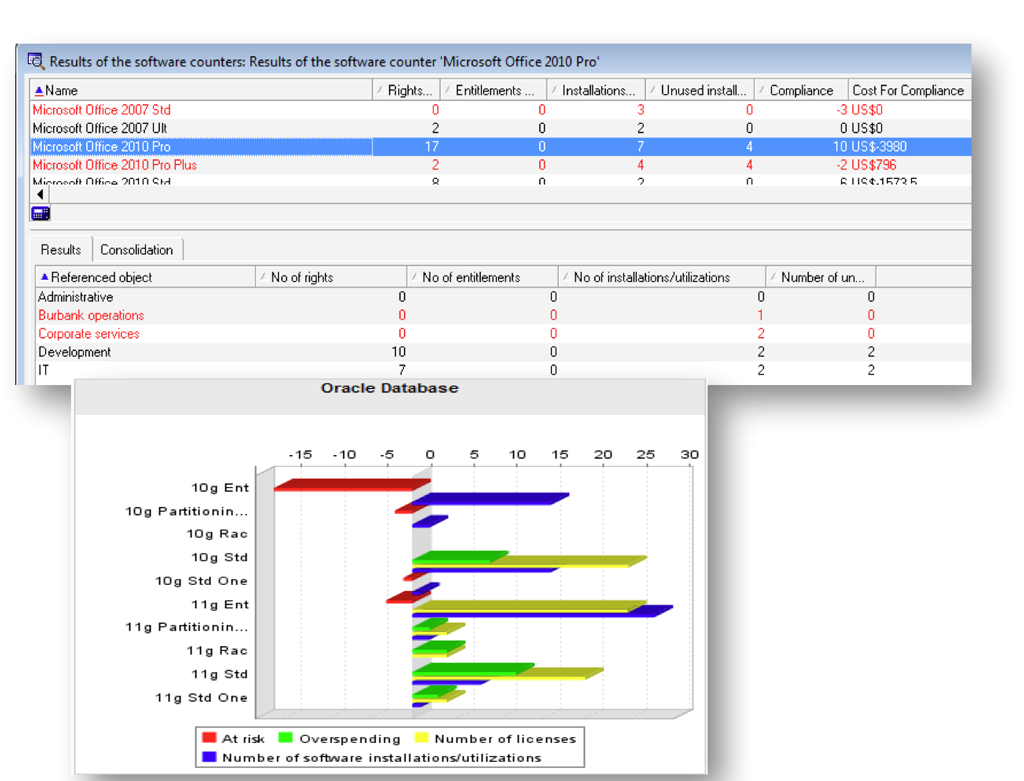Click the US$-3980 cost cell
The height and width of the screenshot is (781, 1024).
tap(879, 146)
